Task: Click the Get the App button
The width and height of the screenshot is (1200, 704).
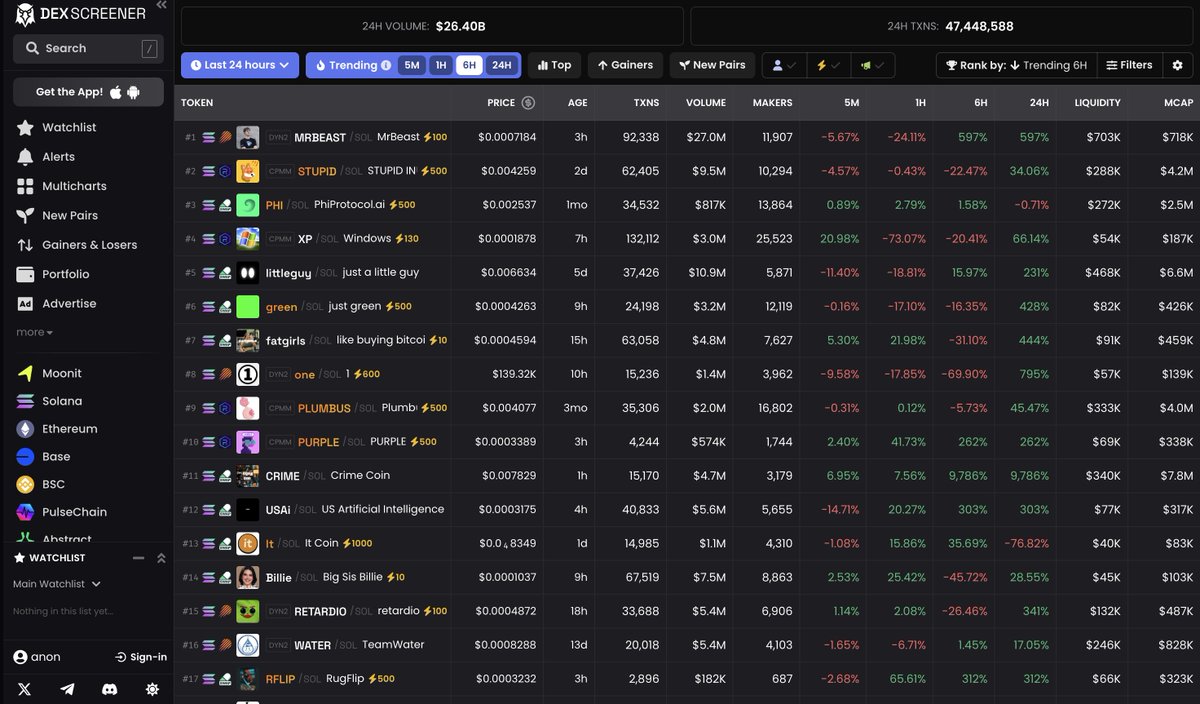Action: [88, 92]
